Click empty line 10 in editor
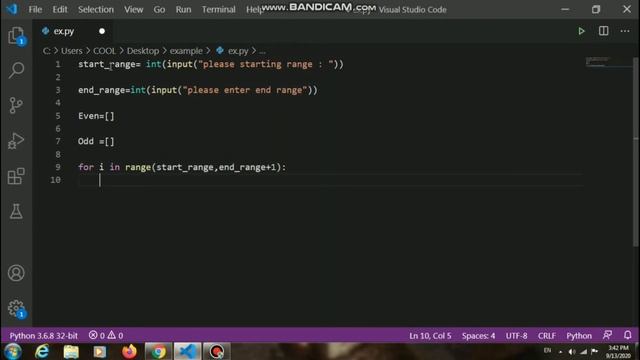The width and height of the screenshot is (640, 360). 330,180
